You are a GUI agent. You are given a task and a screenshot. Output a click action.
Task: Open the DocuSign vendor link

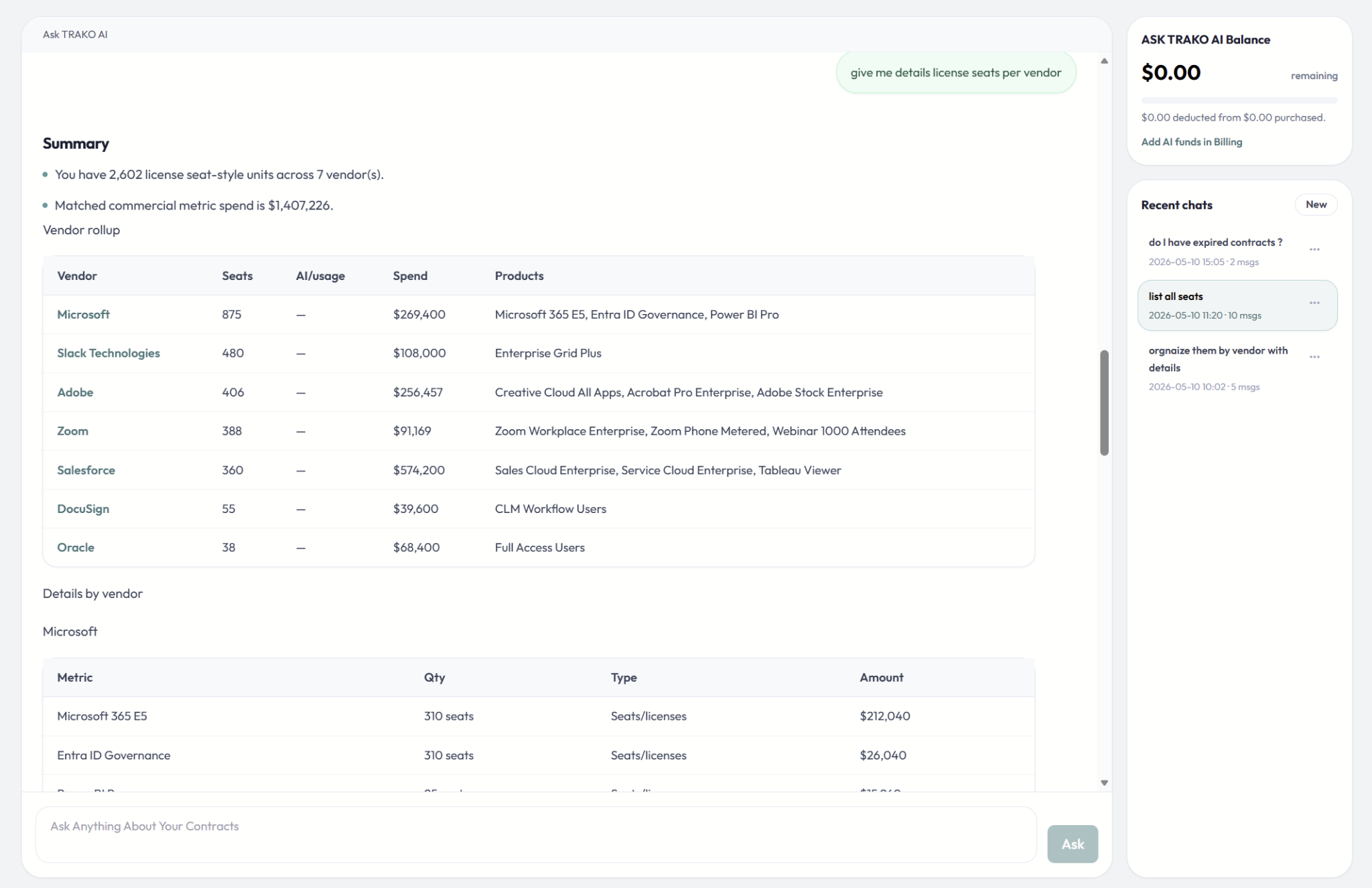83,509
